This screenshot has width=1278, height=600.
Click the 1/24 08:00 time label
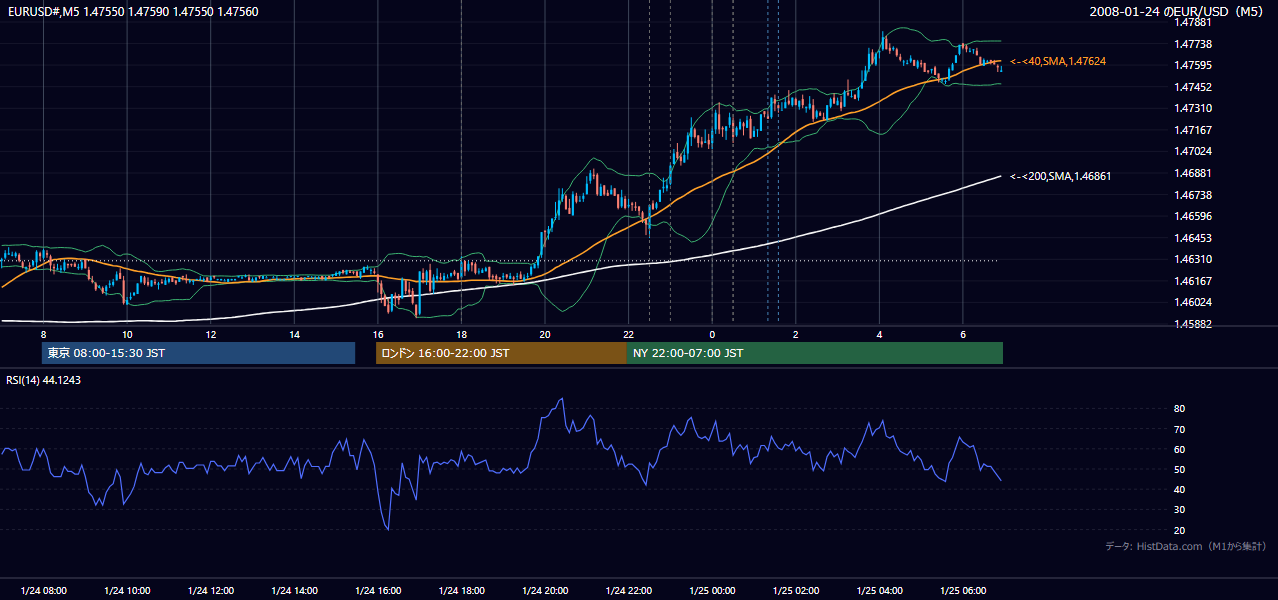click(43, 591)
